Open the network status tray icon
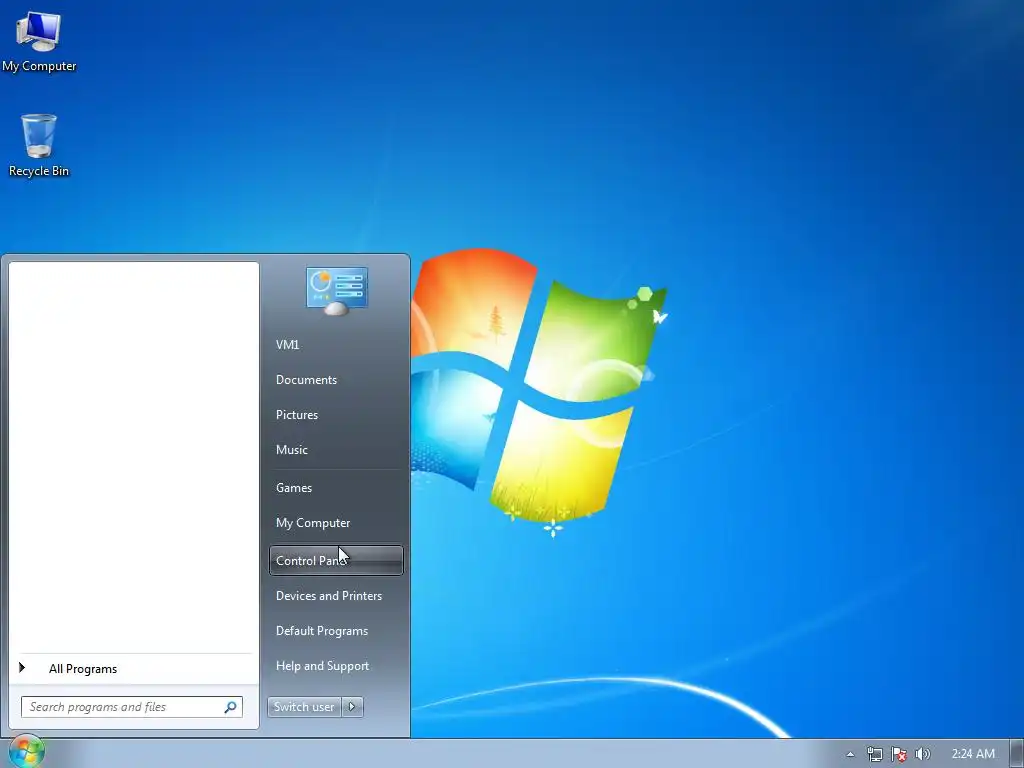This screenshot has height=768, width=1024. [874, 754]
